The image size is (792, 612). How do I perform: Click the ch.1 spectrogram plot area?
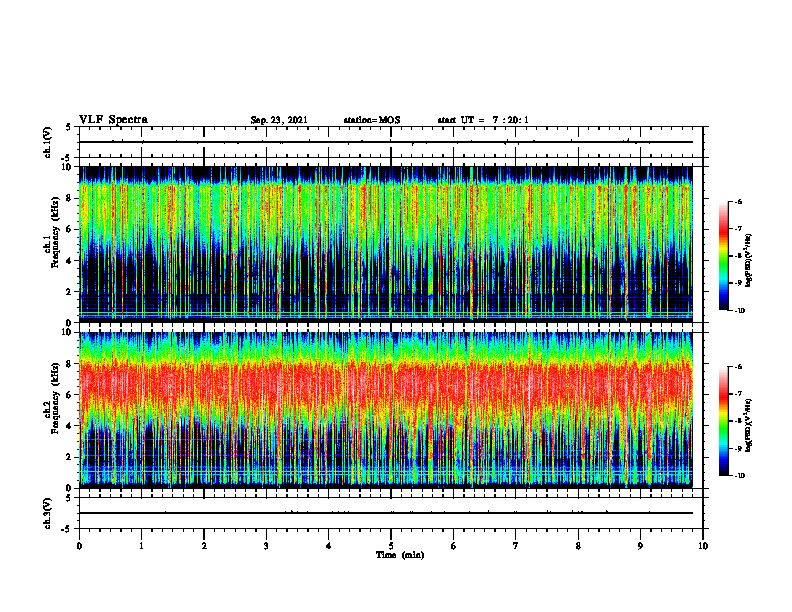point(386,244)
